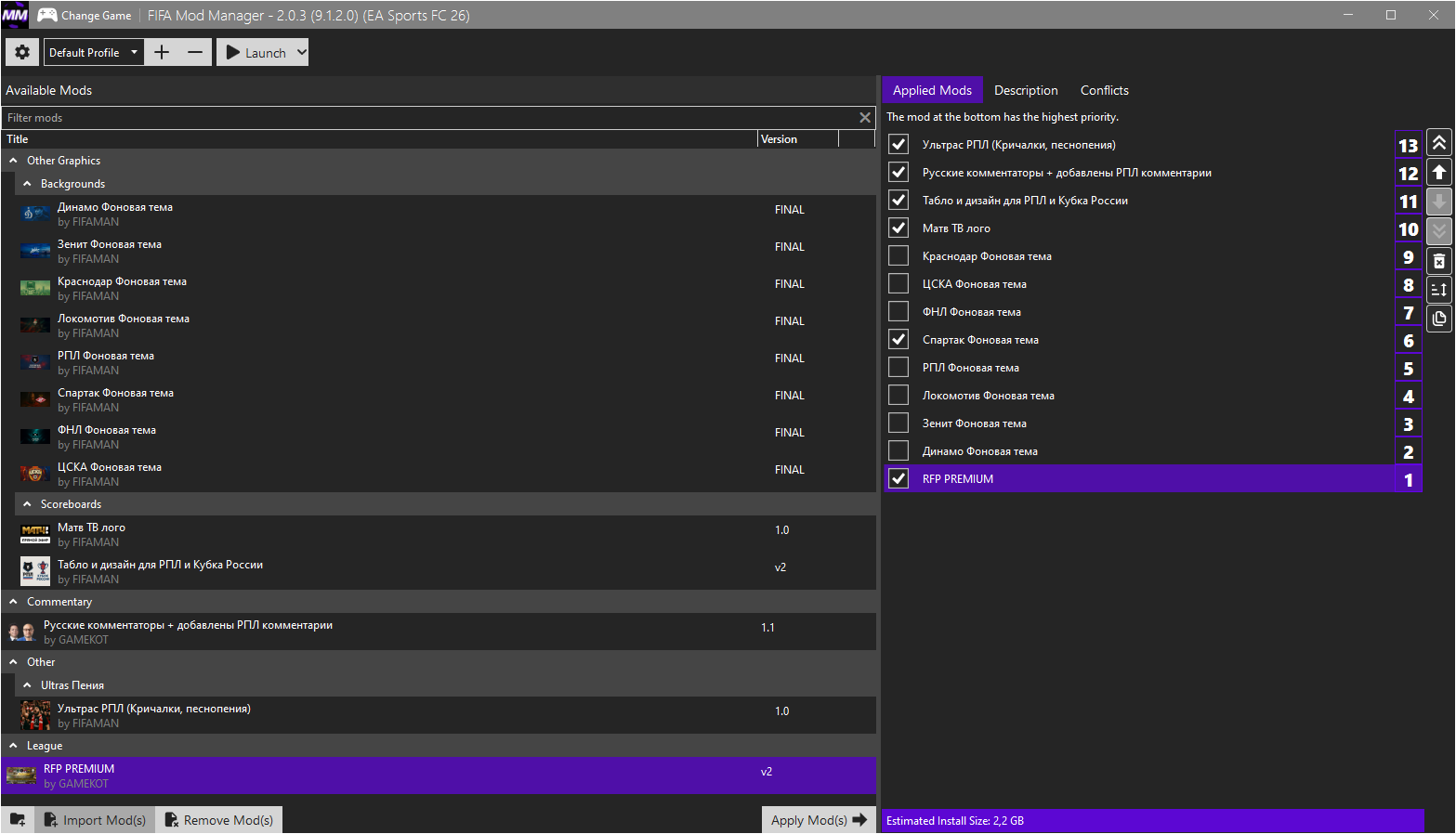Viewport: 1456px width, 834px height.
Task: Remove selected applied mod with trash icon
Action: pos(1438,261)
